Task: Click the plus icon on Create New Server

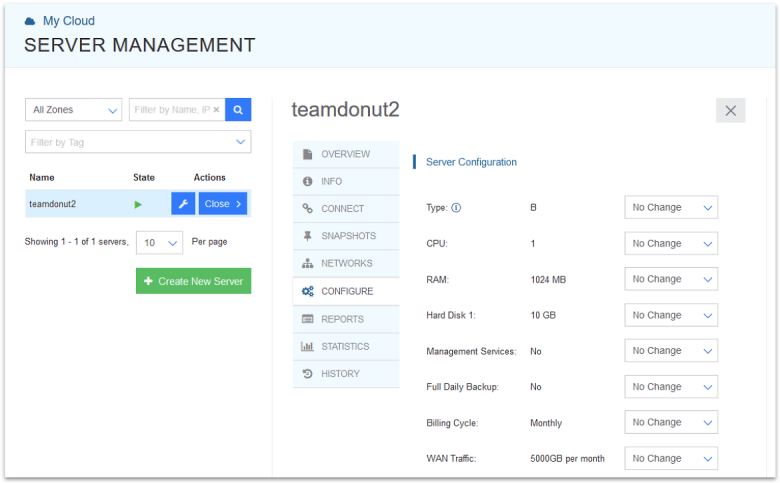Action: [148, 281]
